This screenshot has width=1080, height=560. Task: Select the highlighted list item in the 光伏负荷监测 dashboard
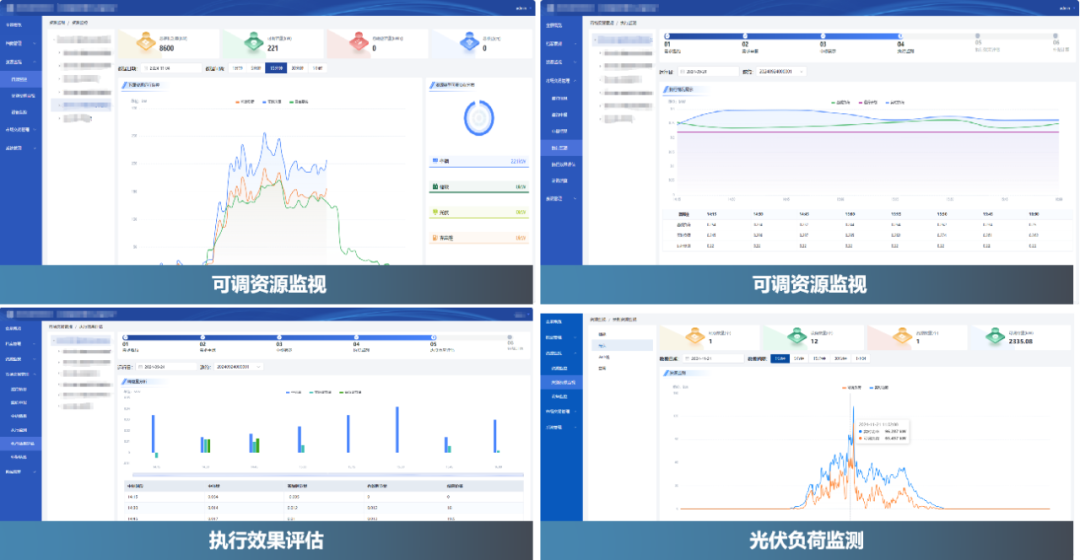[x=622, y=346]
